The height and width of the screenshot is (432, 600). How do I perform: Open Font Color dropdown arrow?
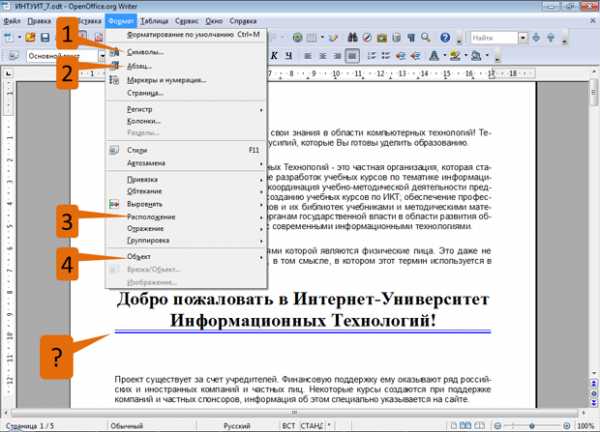(444, 56)
